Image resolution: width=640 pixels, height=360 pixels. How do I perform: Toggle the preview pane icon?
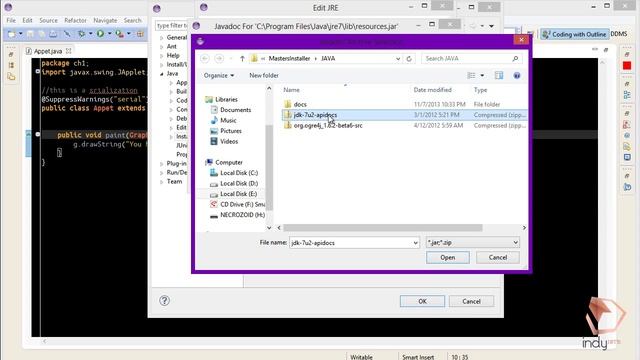pyautogui.click(x=499, y=76)
